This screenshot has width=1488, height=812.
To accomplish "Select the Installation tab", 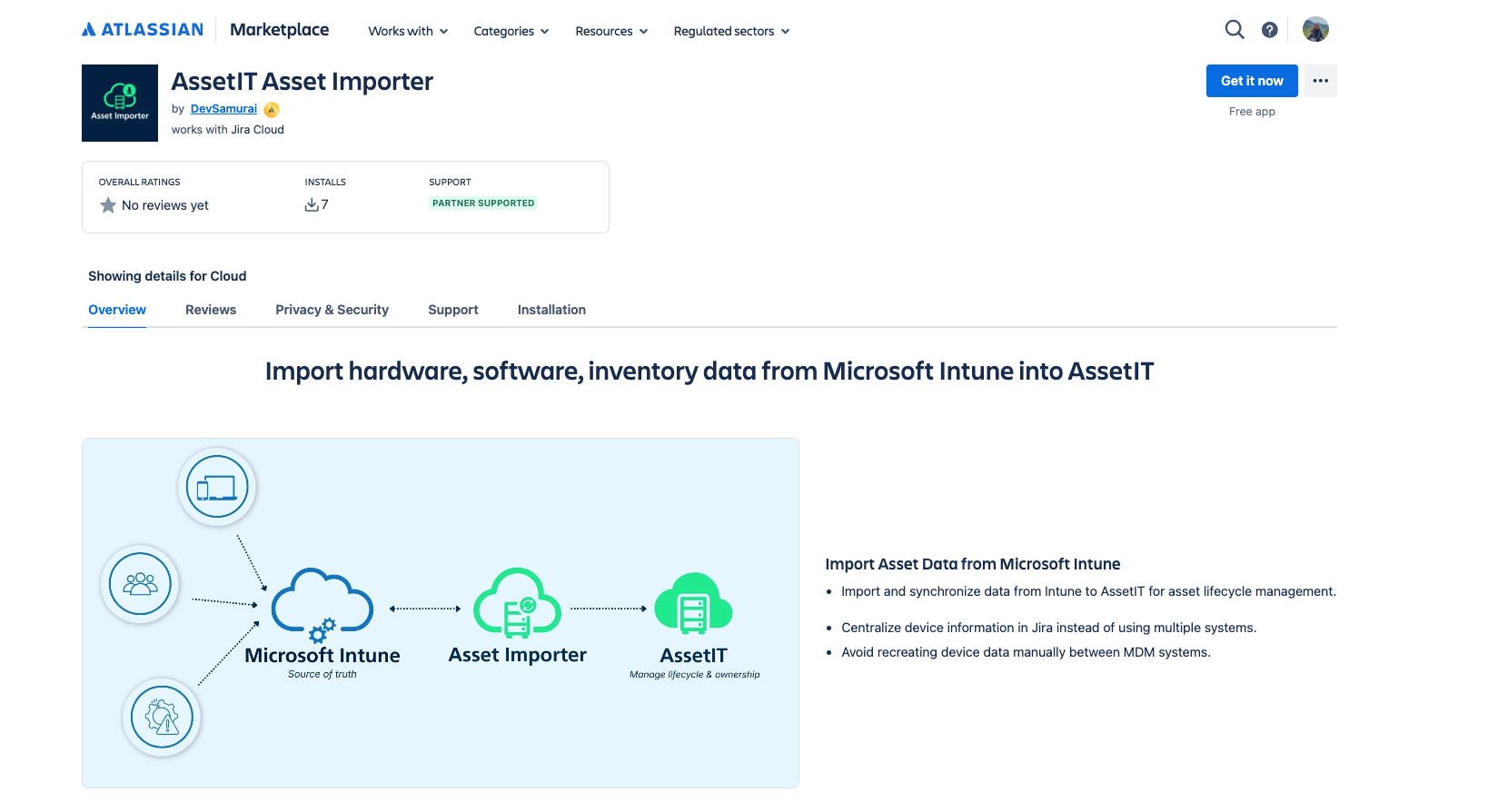I will coord(551,310).
